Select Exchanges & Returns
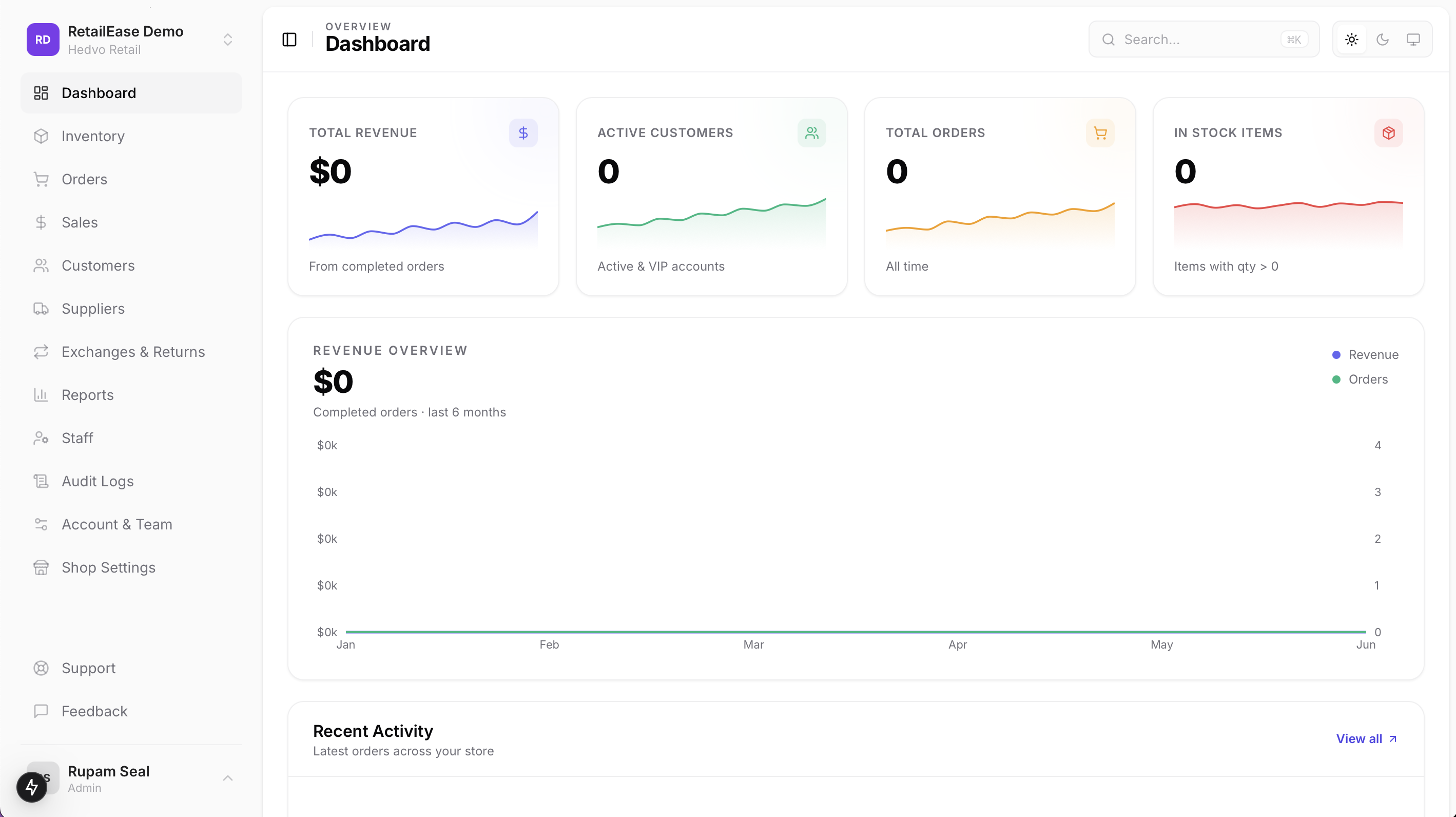This screenshot has width=1456, height=817. (x=131, y=352)
